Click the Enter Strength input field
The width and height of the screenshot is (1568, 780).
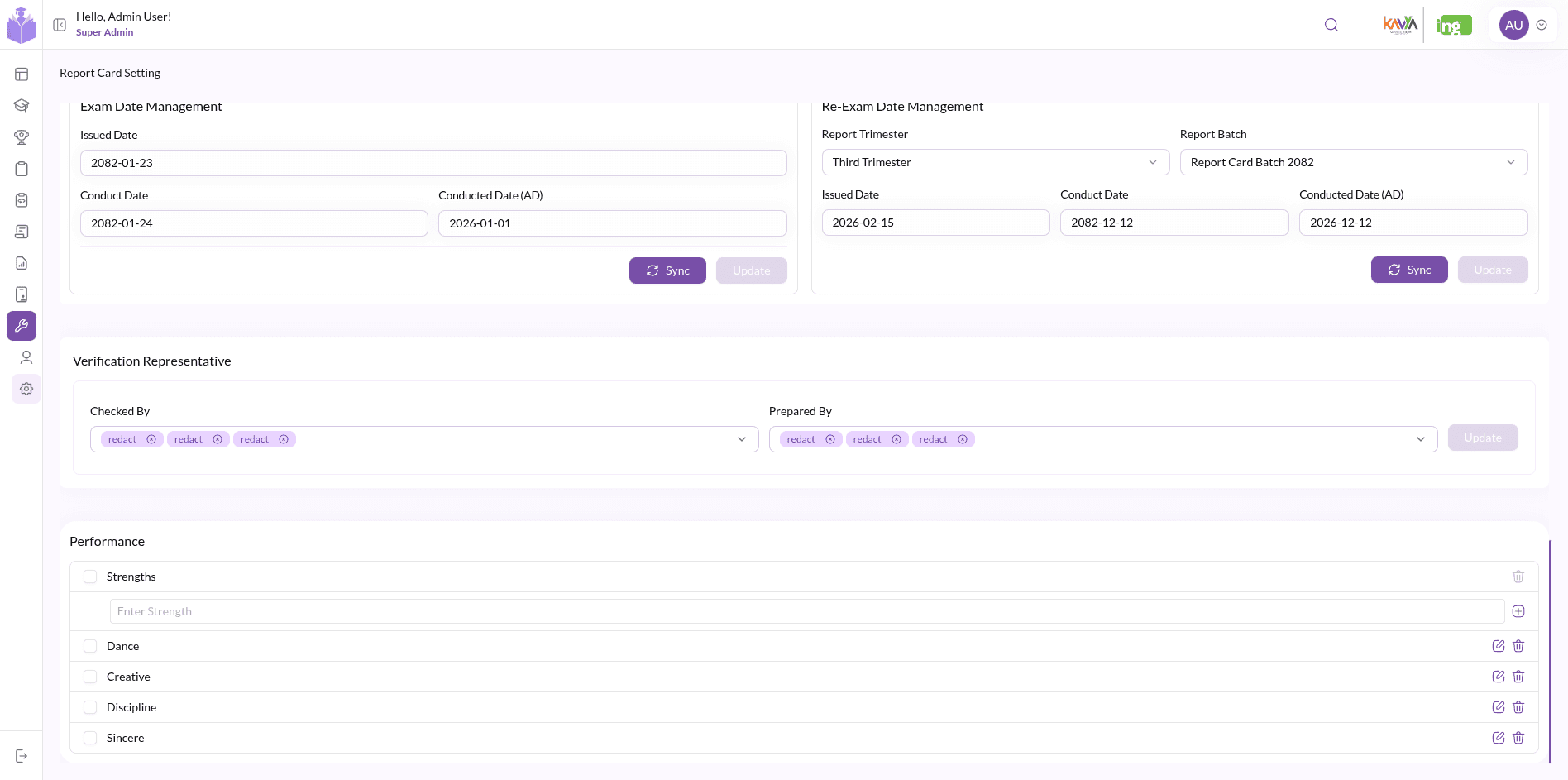(807, 611)
